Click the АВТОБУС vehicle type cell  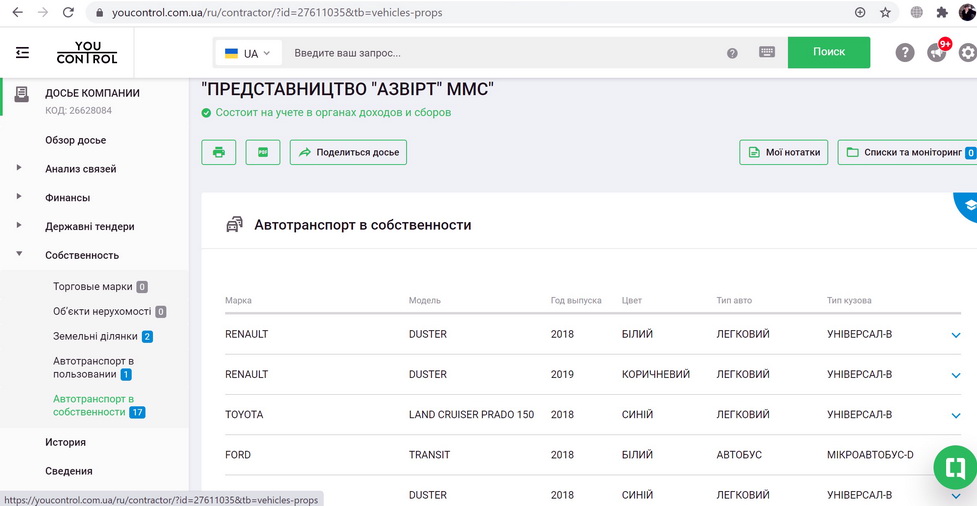pyautogui.click(x=739, y=455)
